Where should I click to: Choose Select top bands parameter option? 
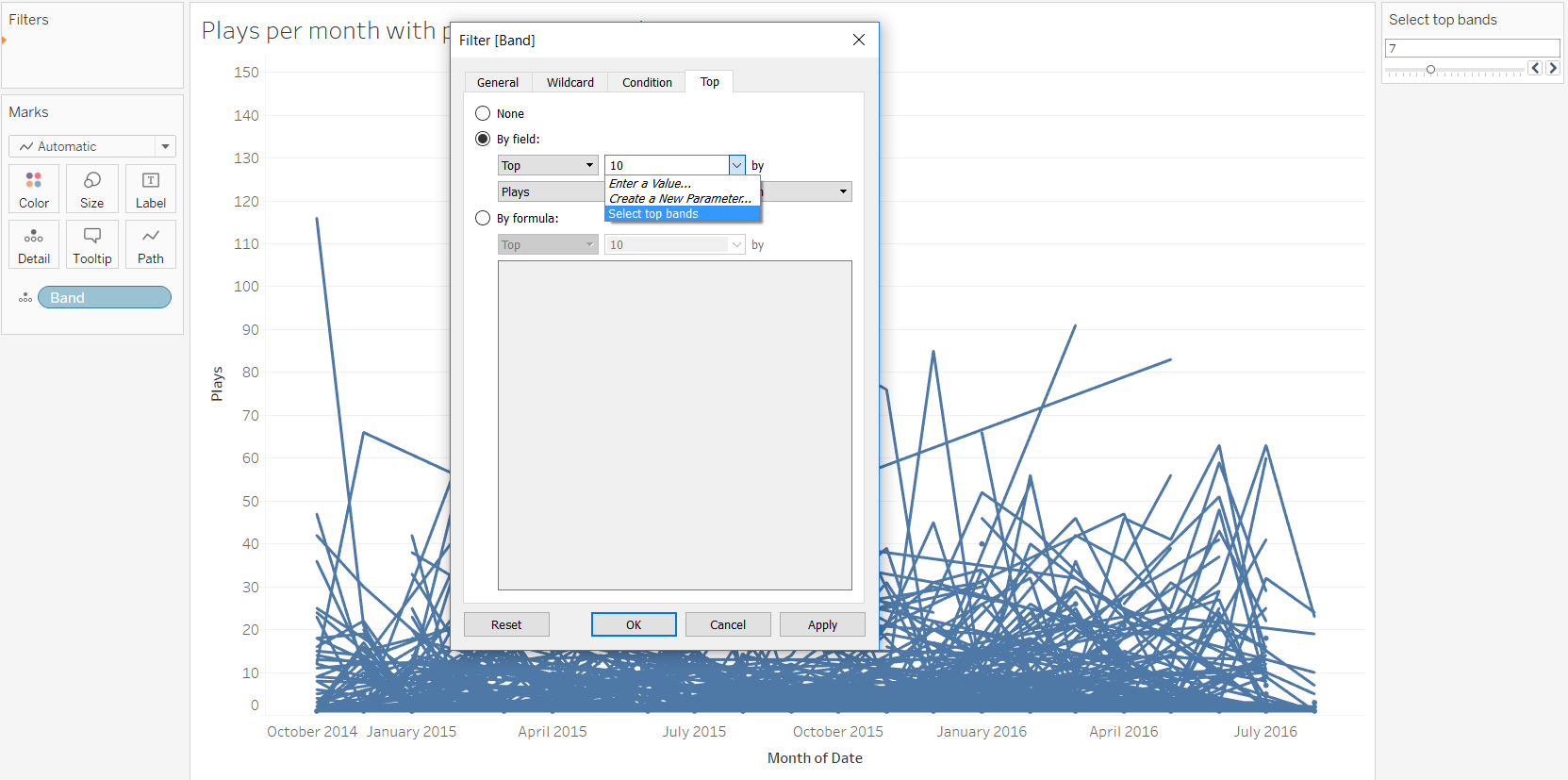click(683, 214)
